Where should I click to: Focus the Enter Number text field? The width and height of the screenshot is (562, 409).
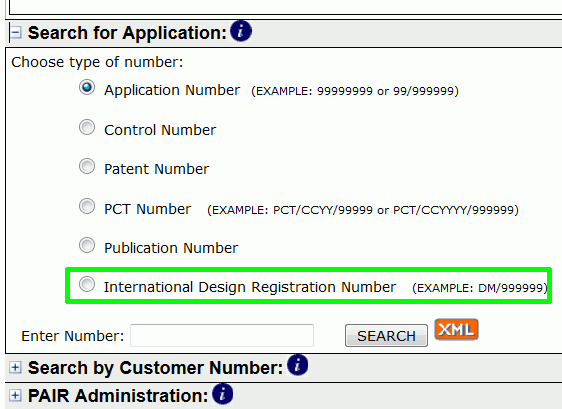(x=222, y=336)
